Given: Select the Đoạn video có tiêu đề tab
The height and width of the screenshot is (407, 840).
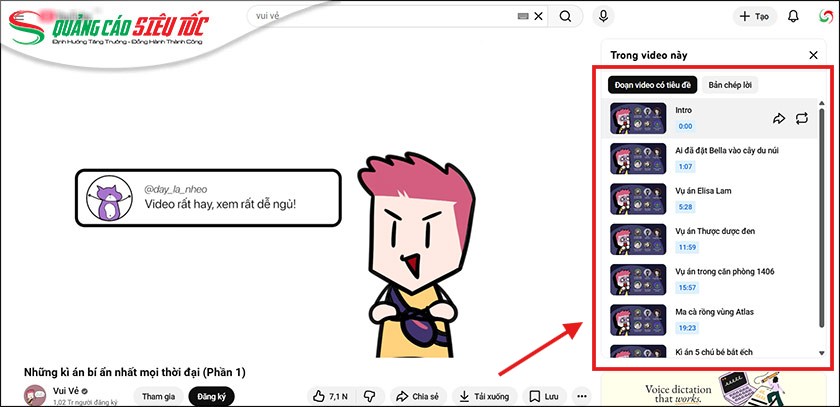Looking at the screenshot, I should (x=652, y=85).
